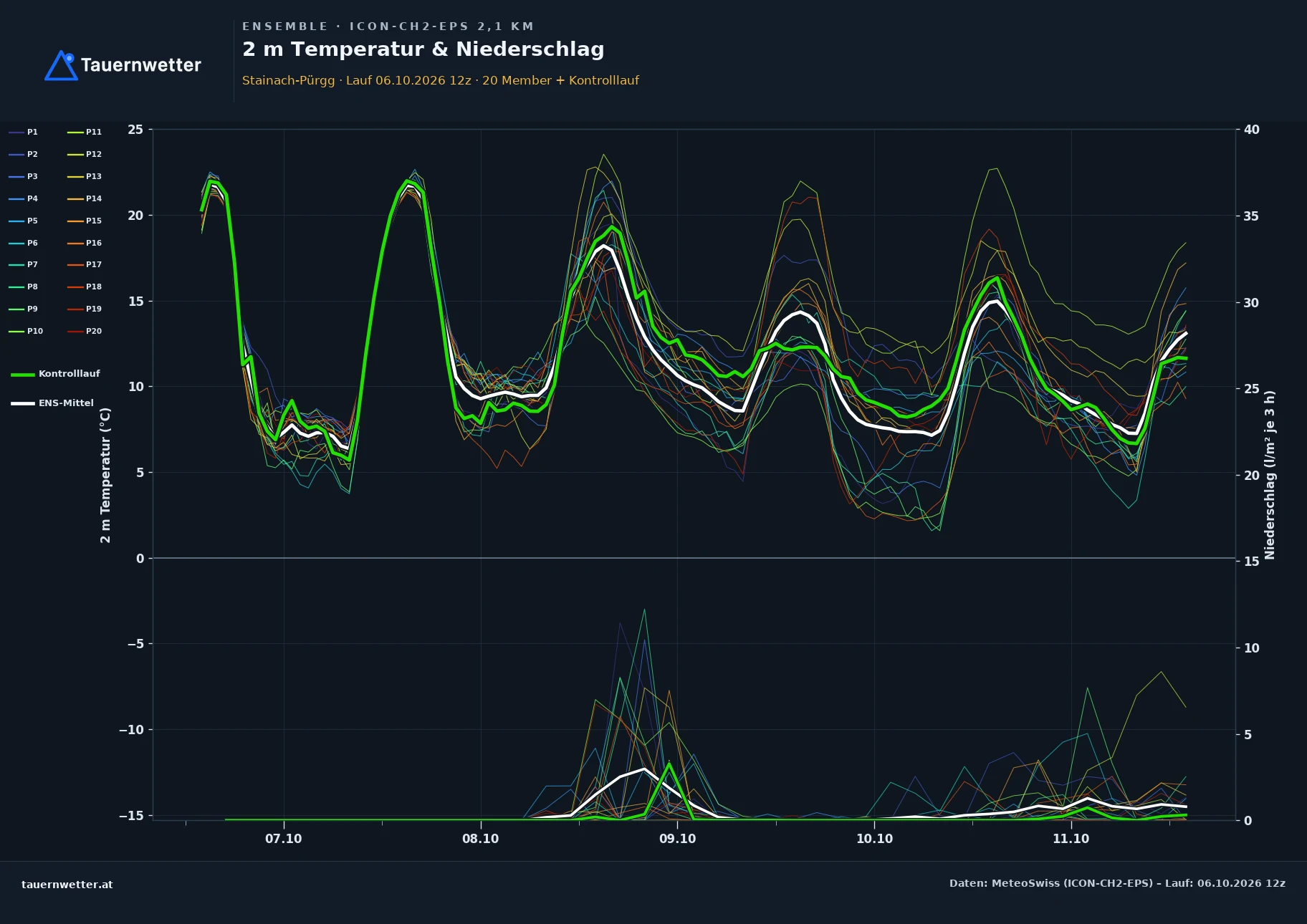Select the P18 legend entry

pos(85,287)
